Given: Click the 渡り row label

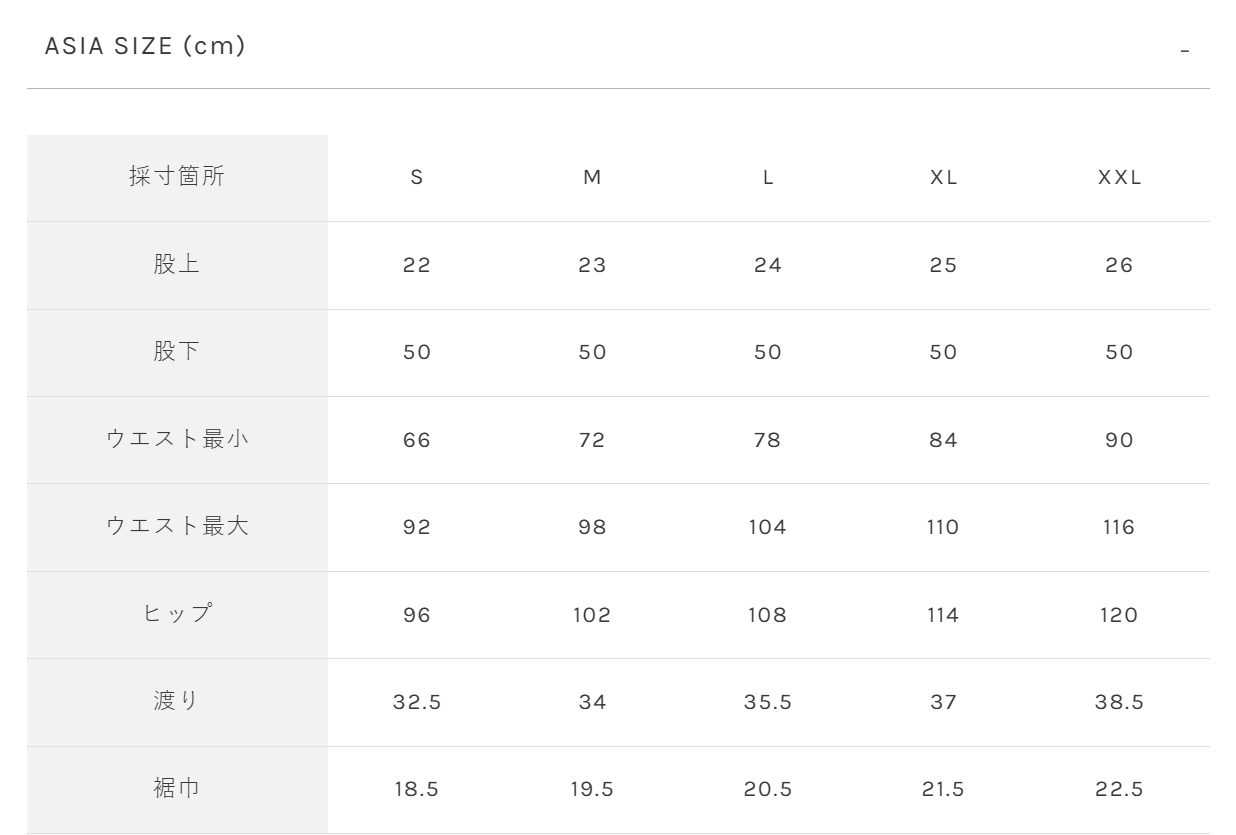Looking at the screenshot, I should (x=177, y=702).
